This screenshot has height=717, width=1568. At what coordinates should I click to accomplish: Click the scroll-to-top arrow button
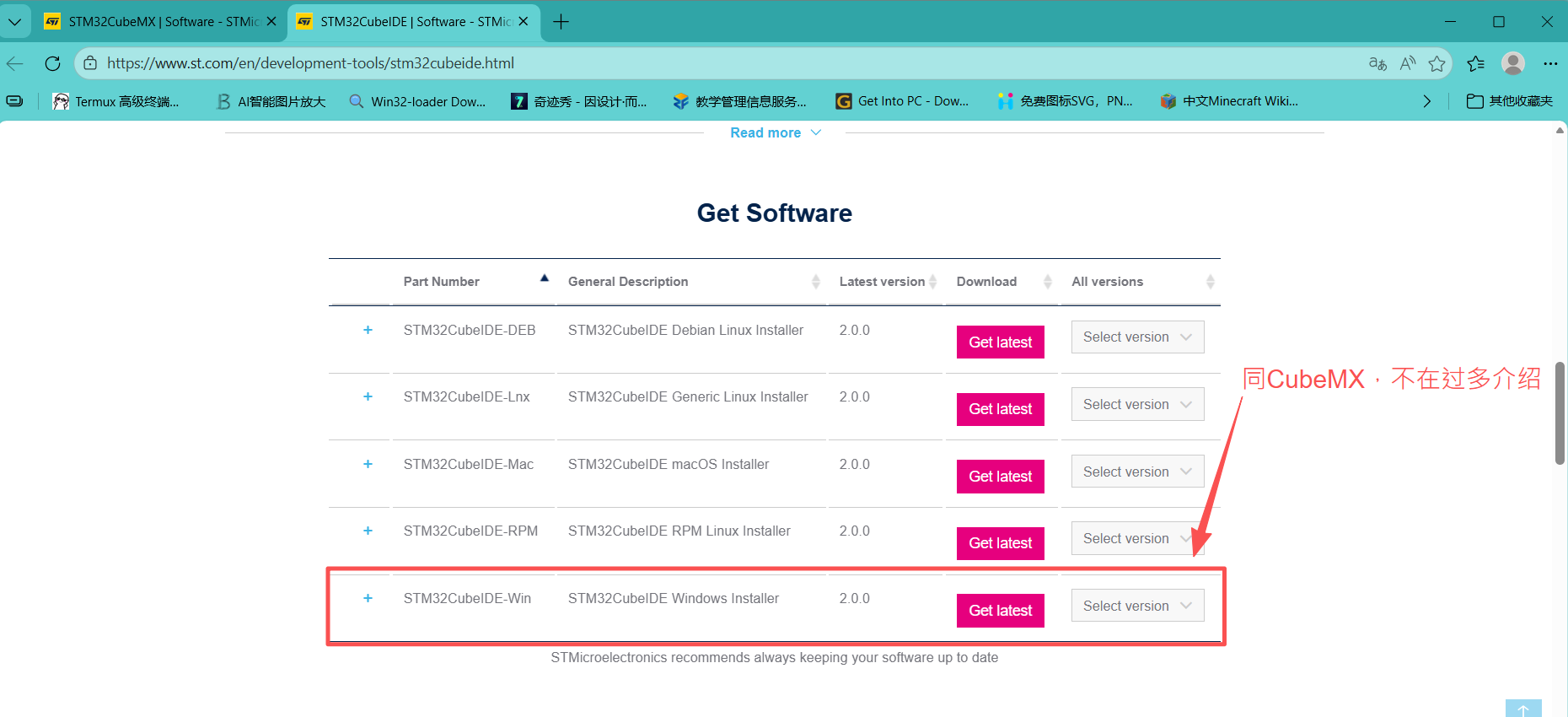click(x=1522, y=709)
